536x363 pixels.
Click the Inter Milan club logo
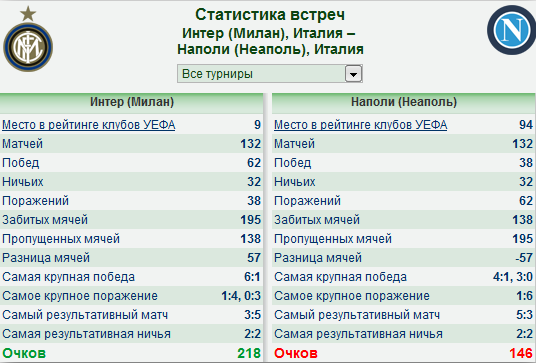(28, 39)
